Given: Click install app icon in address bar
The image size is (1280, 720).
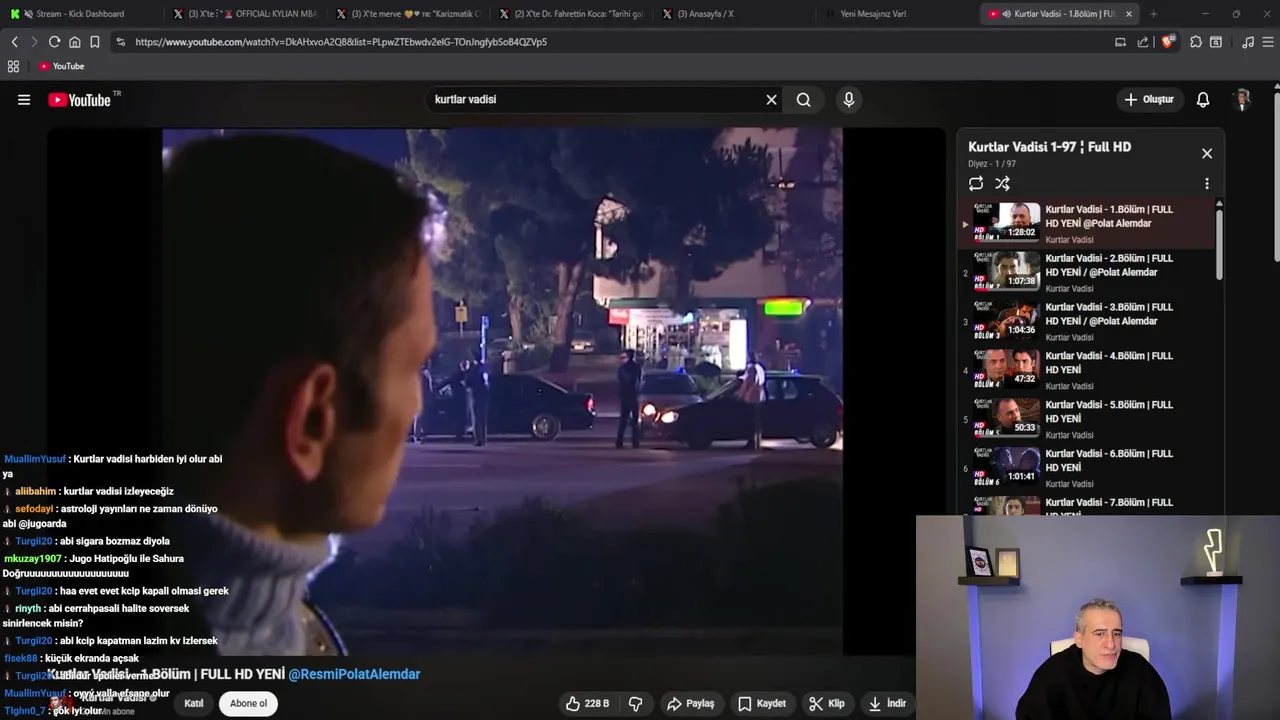Looking at the screenshot, I should pos(1120,42).
